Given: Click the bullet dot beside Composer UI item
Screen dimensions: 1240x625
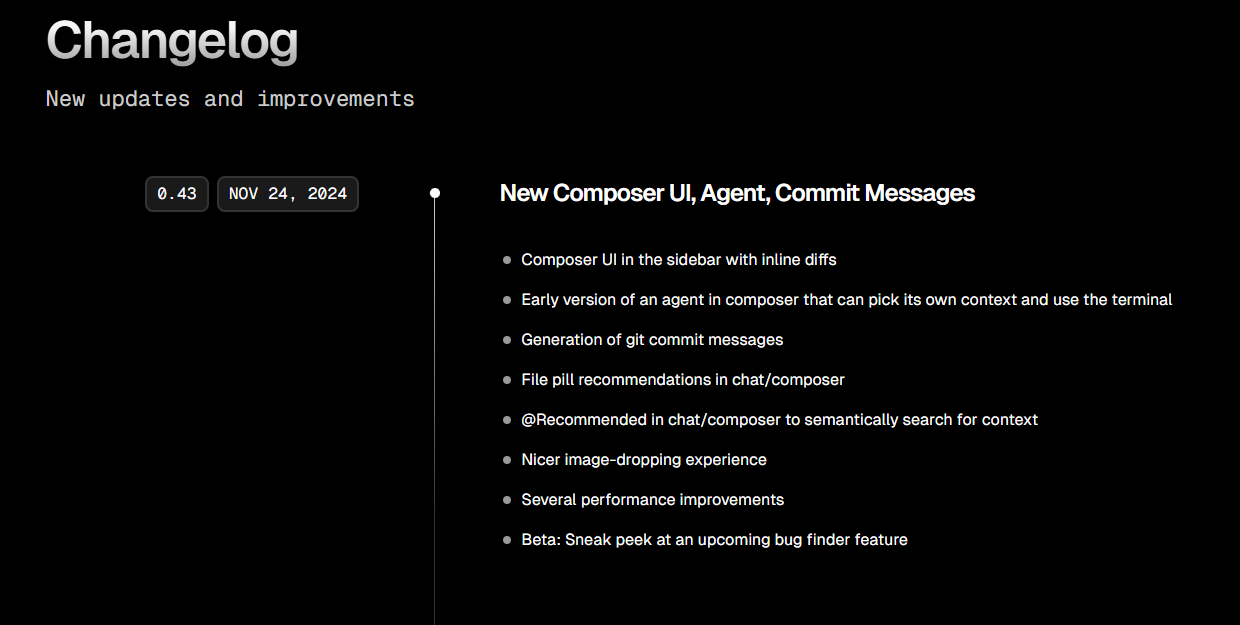Looking at the screenshot, I should [507, 260].
